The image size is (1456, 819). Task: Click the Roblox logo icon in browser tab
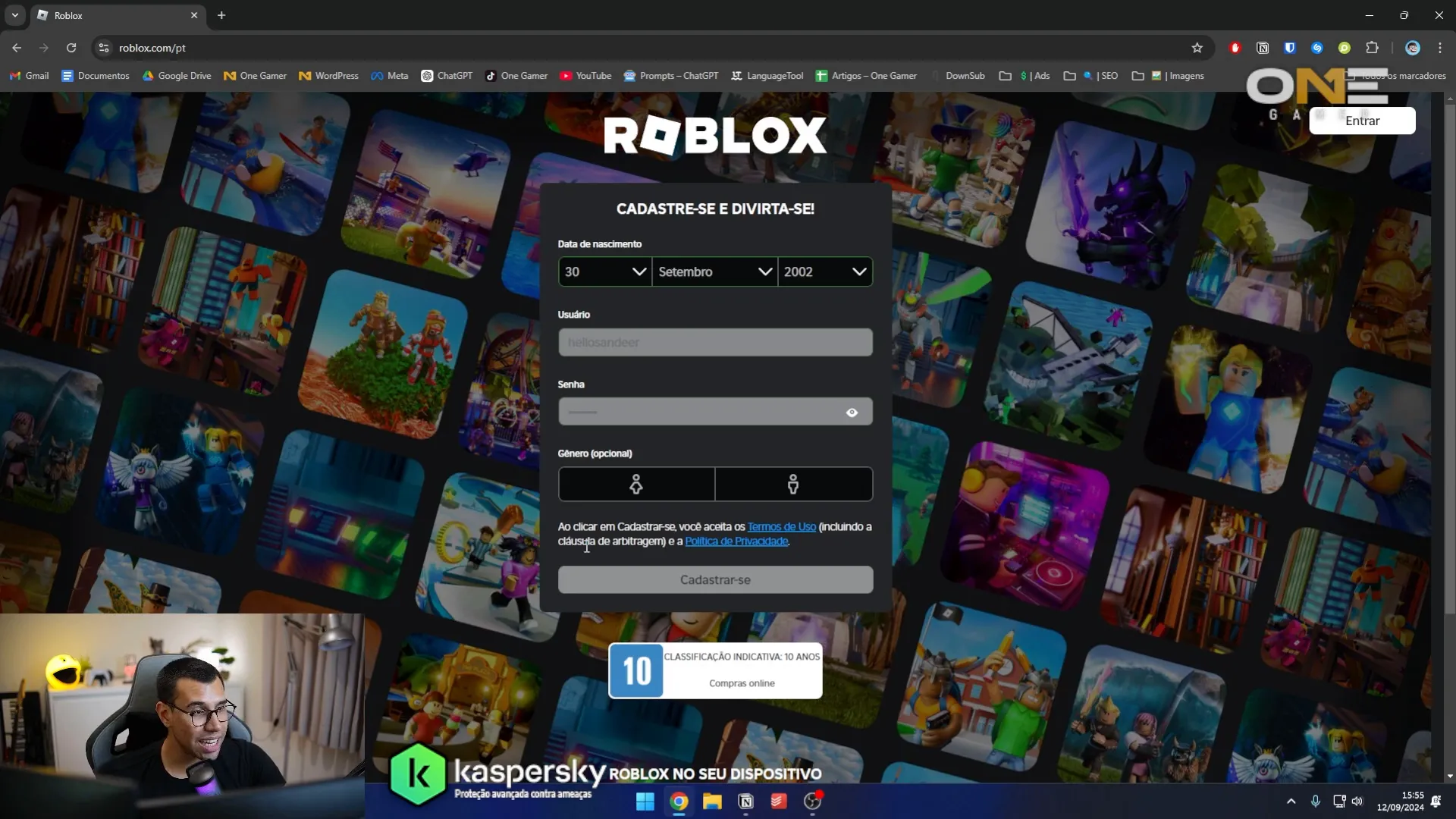(43, 15)
